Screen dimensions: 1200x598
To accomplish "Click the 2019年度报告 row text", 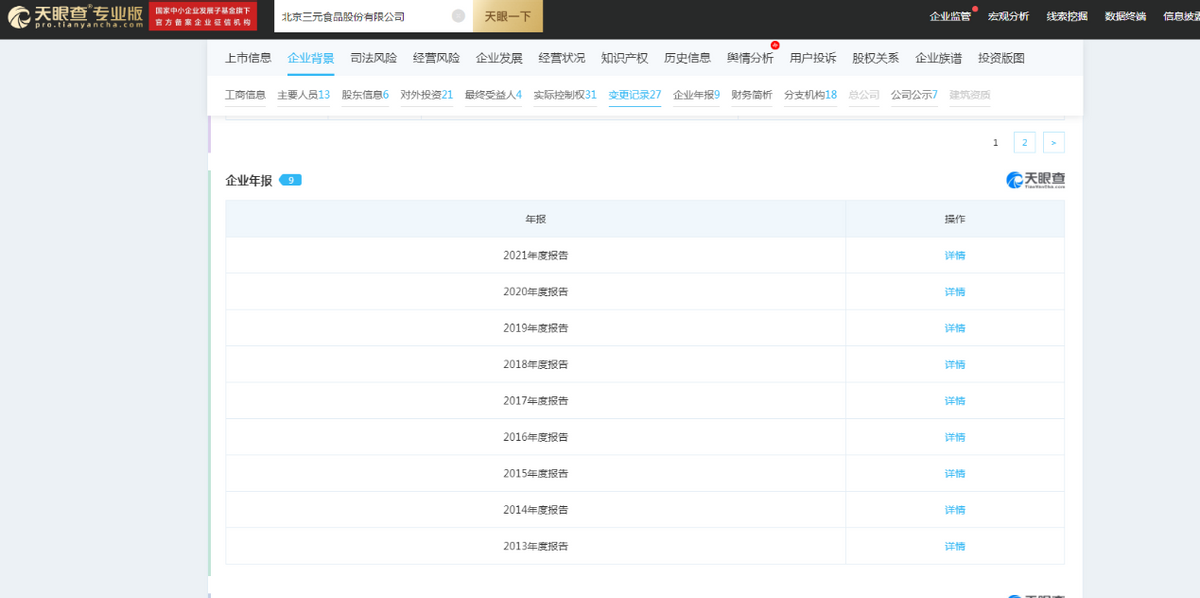I will 536,328.
